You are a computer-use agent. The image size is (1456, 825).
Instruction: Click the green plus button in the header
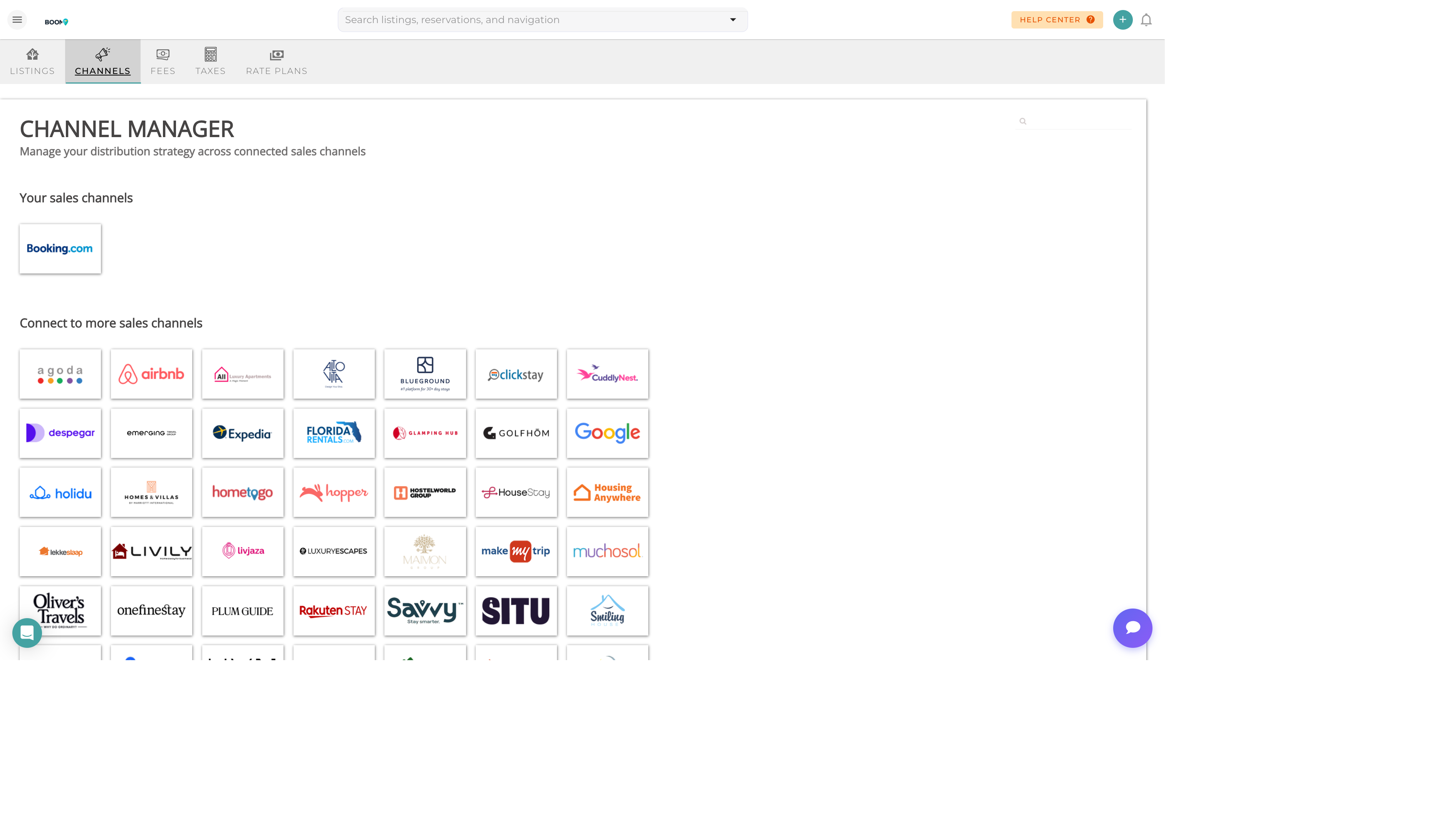click(1122, 19)
